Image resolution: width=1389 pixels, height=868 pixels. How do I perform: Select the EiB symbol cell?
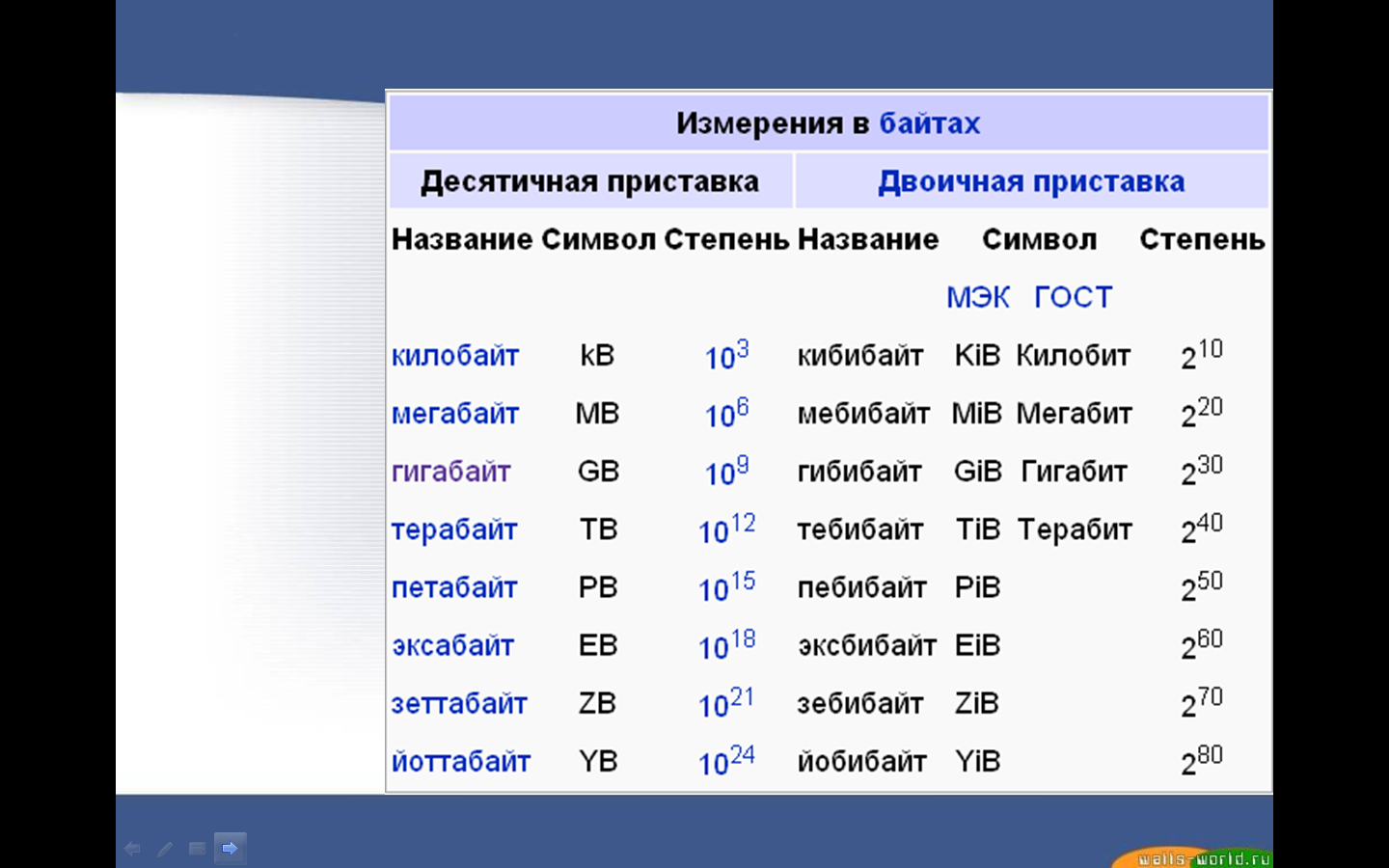click(978, 645)
